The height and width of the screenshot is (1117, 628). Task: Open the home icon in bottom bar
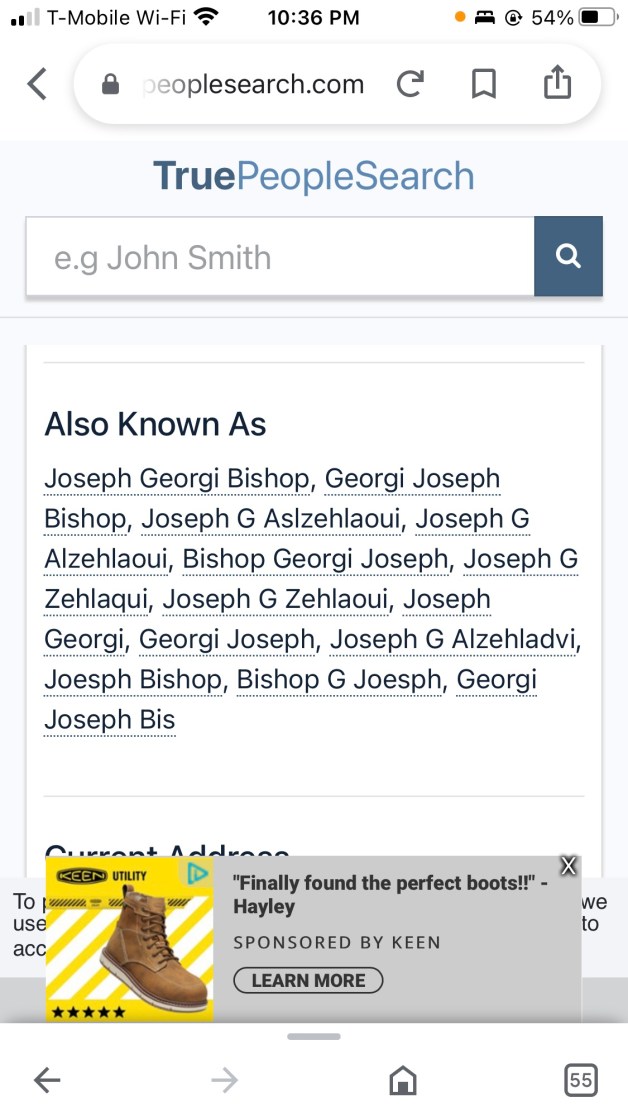coord(402,1080)
